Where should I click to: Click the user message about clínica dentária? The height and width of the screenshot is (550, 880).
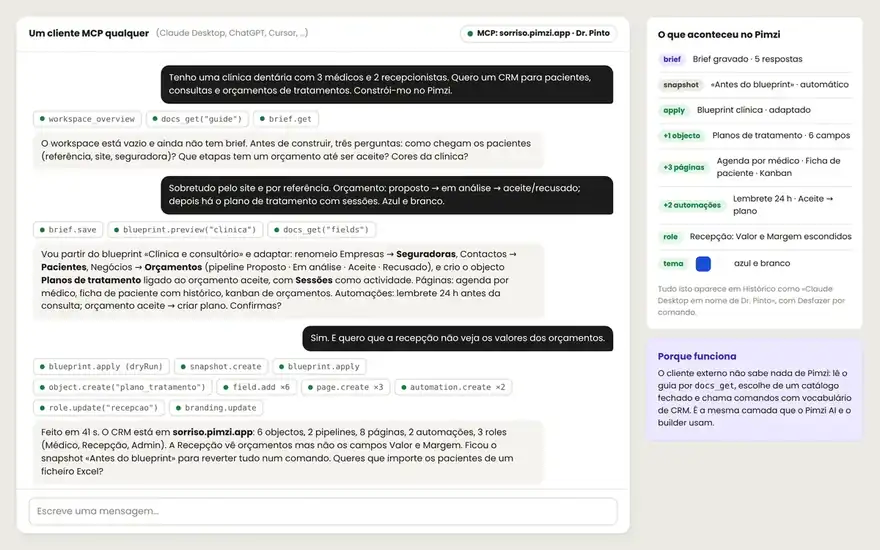[387, 84]
